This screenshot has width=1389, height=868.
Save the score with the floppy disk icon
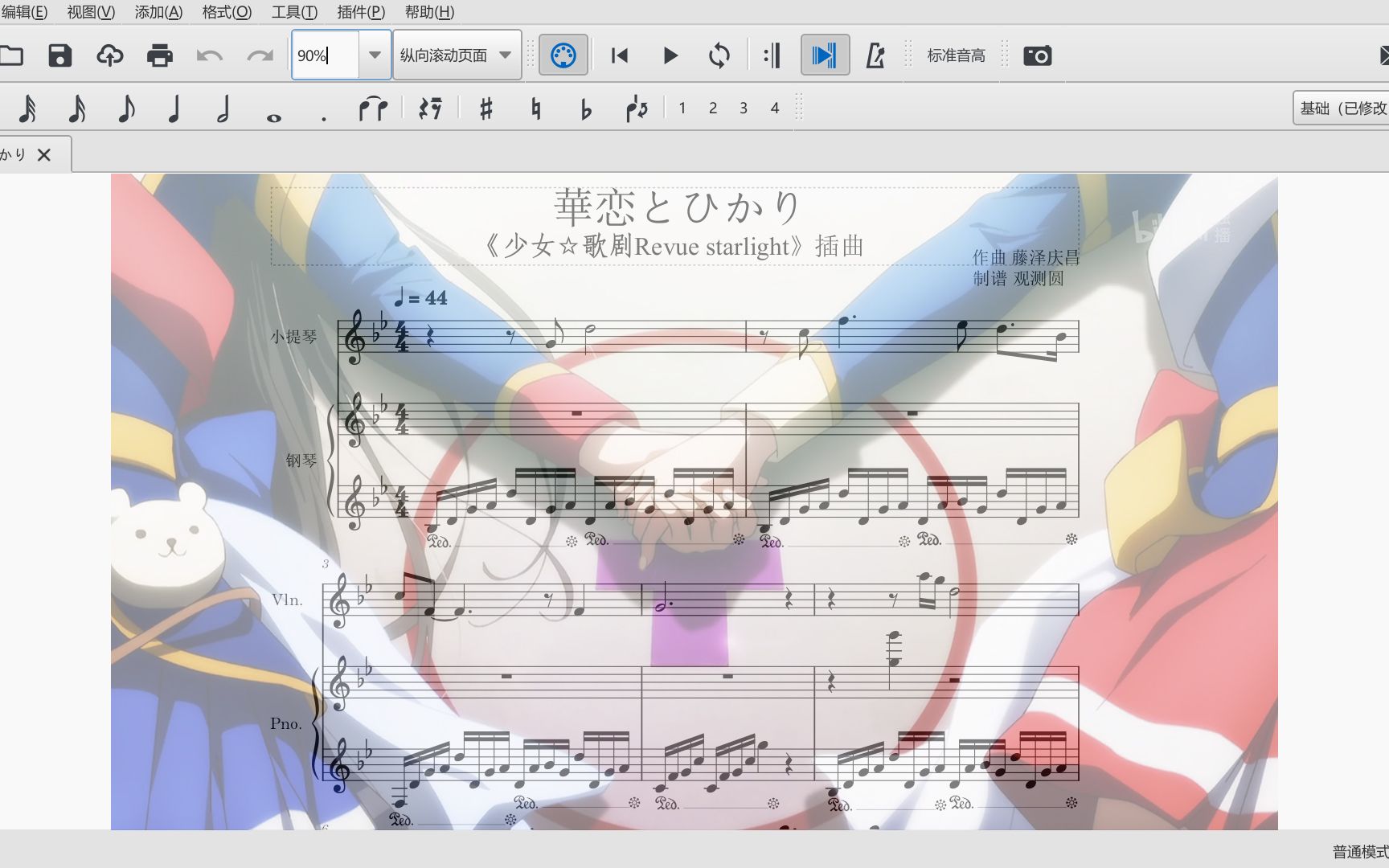pos(60,55)
